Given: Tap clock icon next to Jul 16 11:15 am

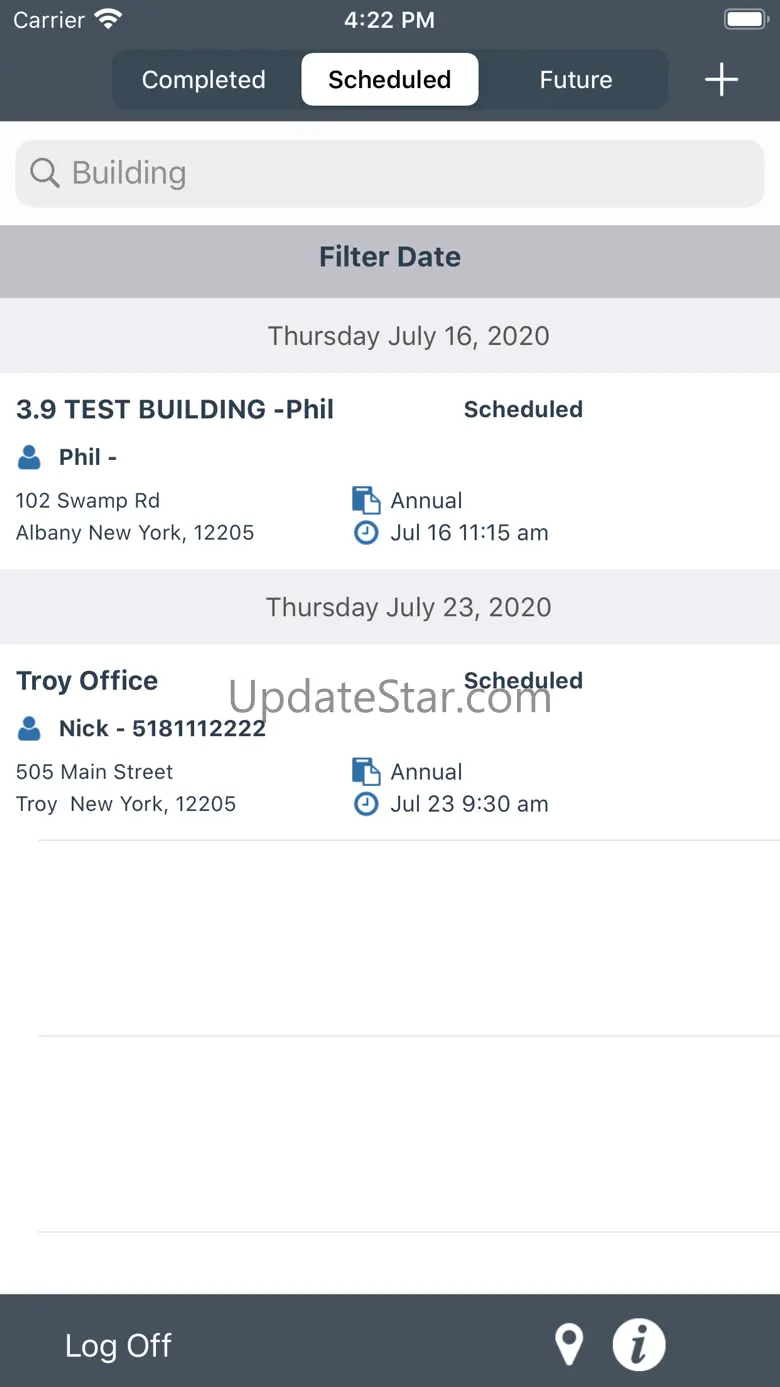Looking at the screenshot, I should [x=366, y=533].
